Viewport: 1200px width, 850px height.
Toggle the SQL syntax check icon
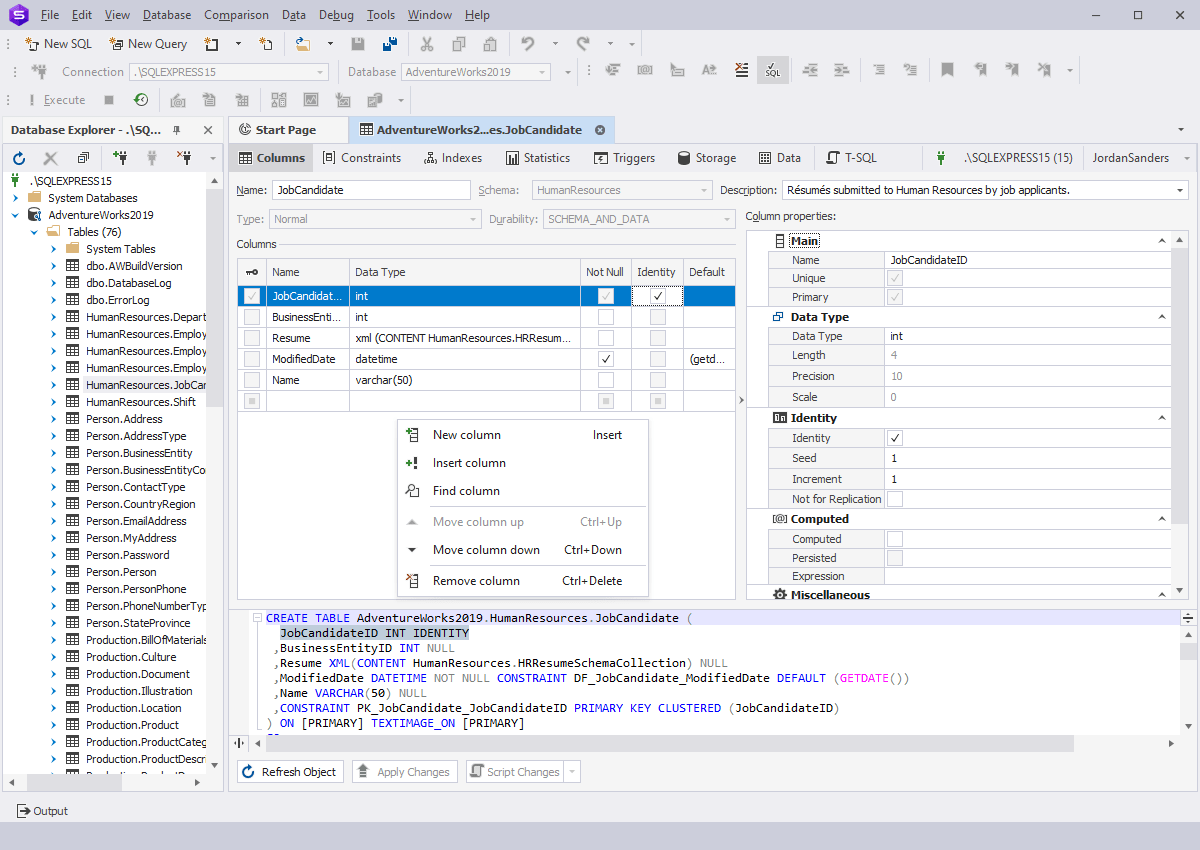[x=772, y=71]
